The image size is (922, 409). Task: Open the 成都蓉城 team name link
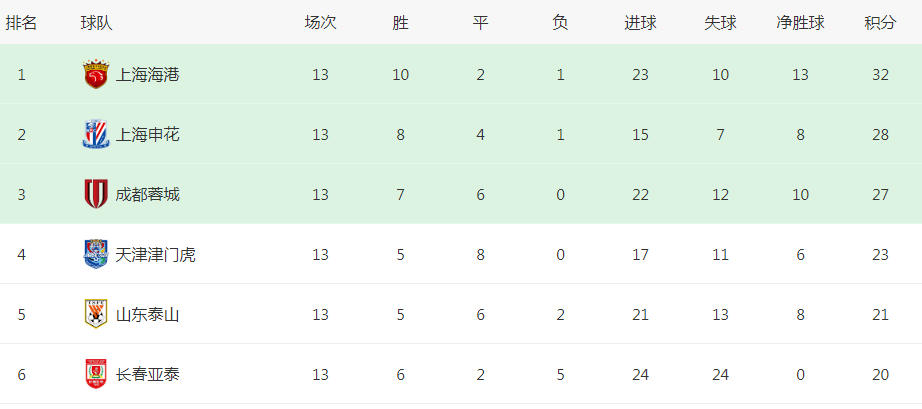pos(148,195)
